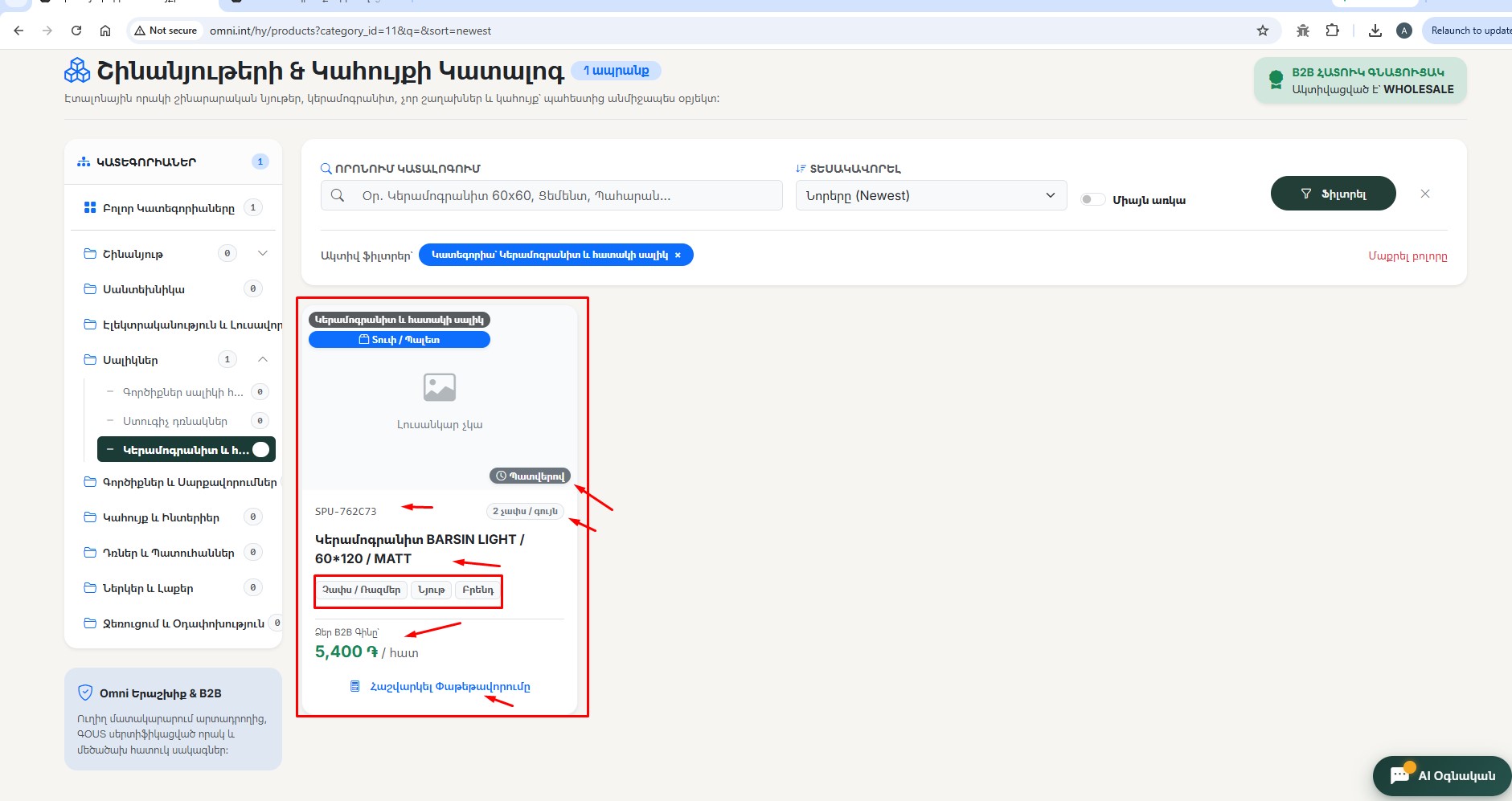The height and width of the screenshot is (801, 1512).
Task: Select Ստուգիչ դռնակներ subcategory
Action: click(x=186, y=421)
